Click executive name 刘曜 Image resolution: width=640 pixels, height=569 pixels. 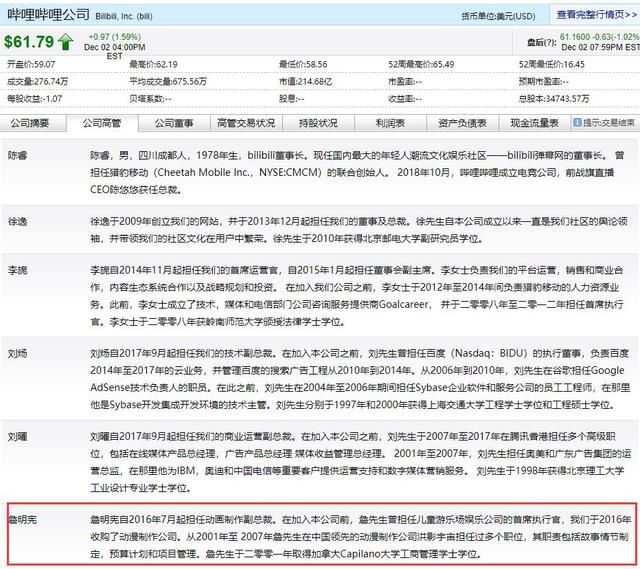coord(18,437)
